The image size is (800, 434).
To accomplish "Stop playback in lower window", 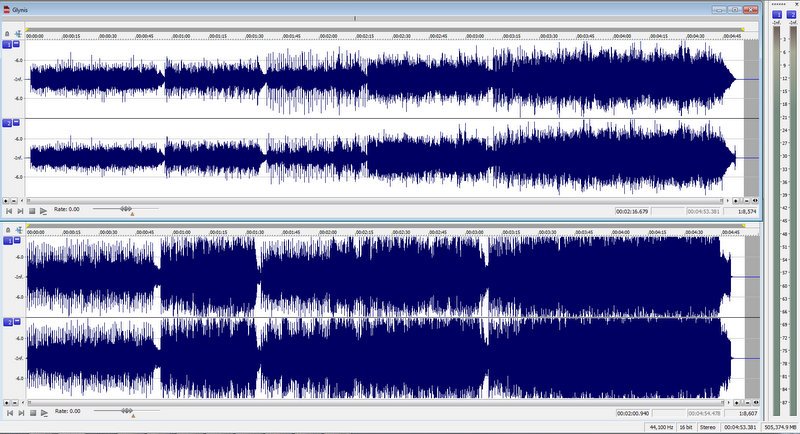I will click(33, 413).
